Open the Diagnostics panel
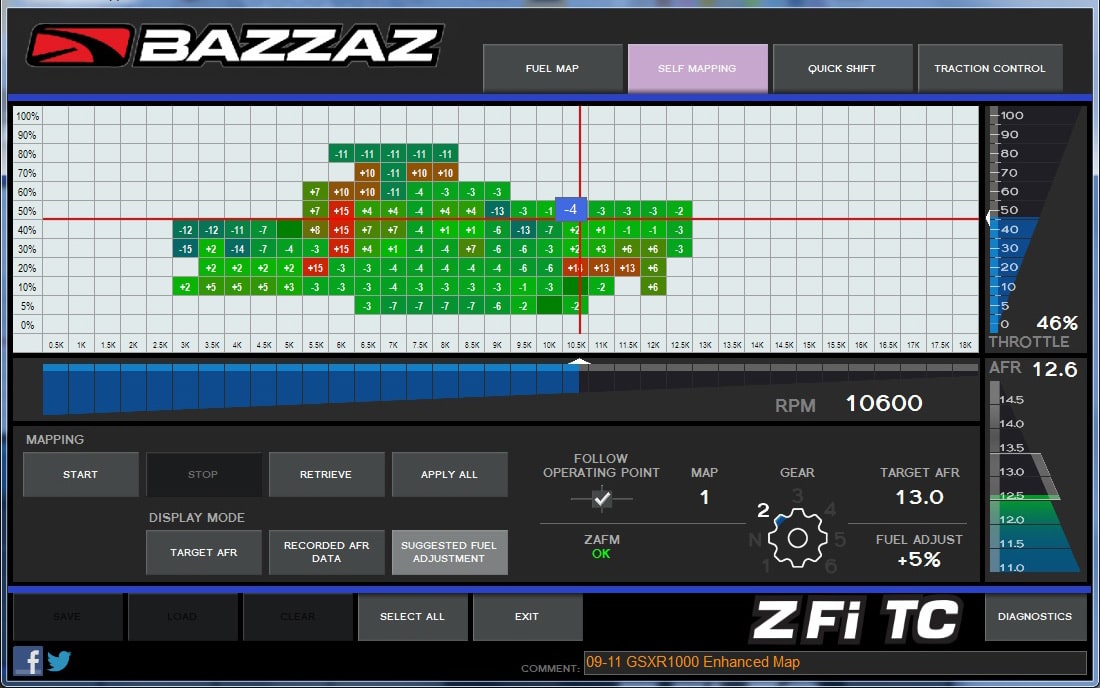 (1035, 617)
